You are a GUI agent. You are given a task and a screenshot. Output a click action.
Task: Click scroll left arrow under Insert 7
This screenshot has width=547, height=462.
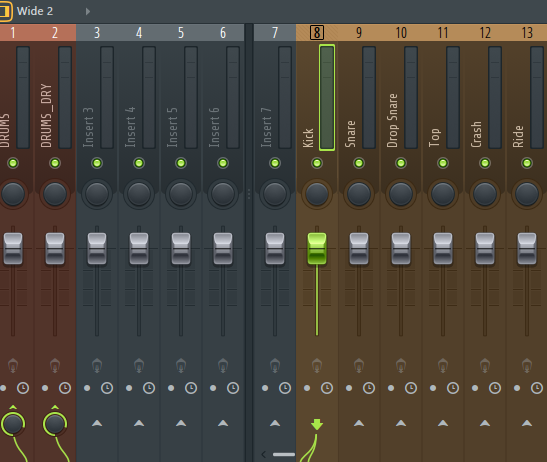[264, 454]
